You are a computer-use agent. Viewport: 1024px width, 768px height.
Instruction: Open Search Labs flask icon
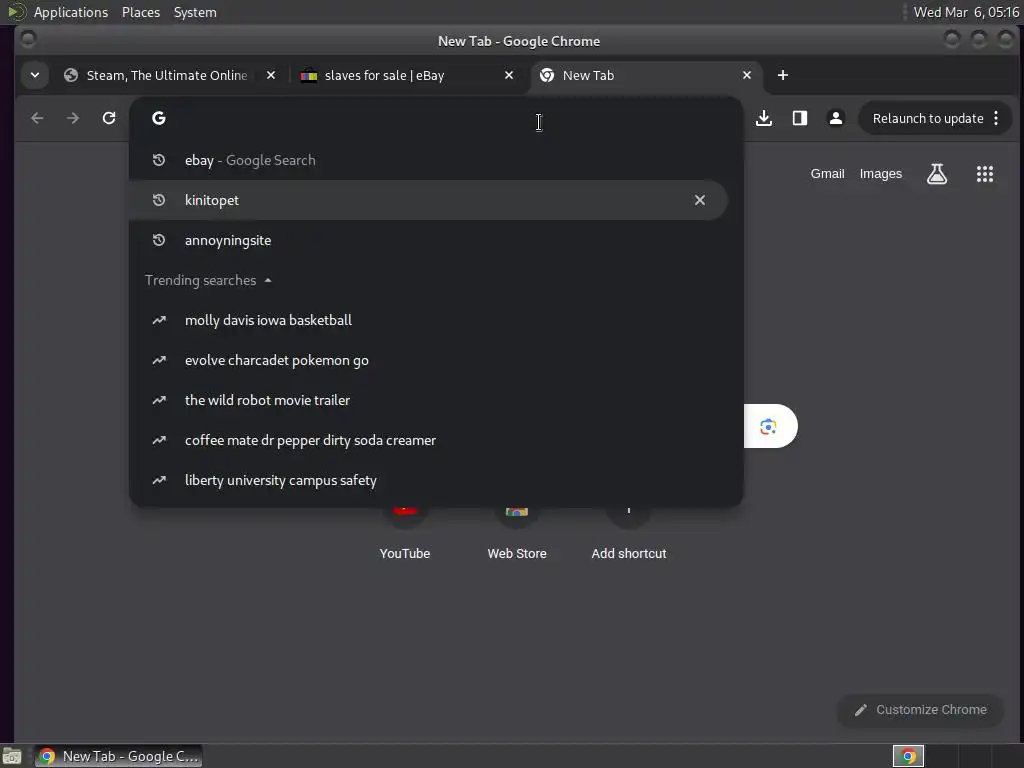coord(937,174)
